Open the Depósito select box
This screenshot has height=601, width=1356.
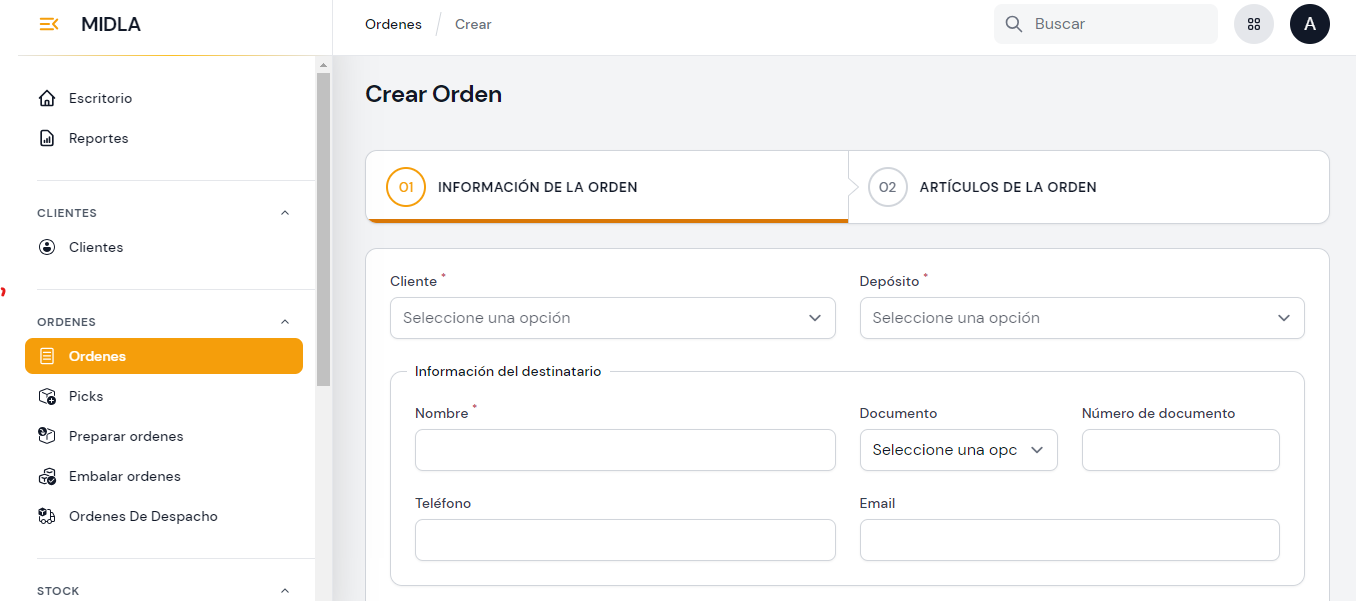[1081, 318]
